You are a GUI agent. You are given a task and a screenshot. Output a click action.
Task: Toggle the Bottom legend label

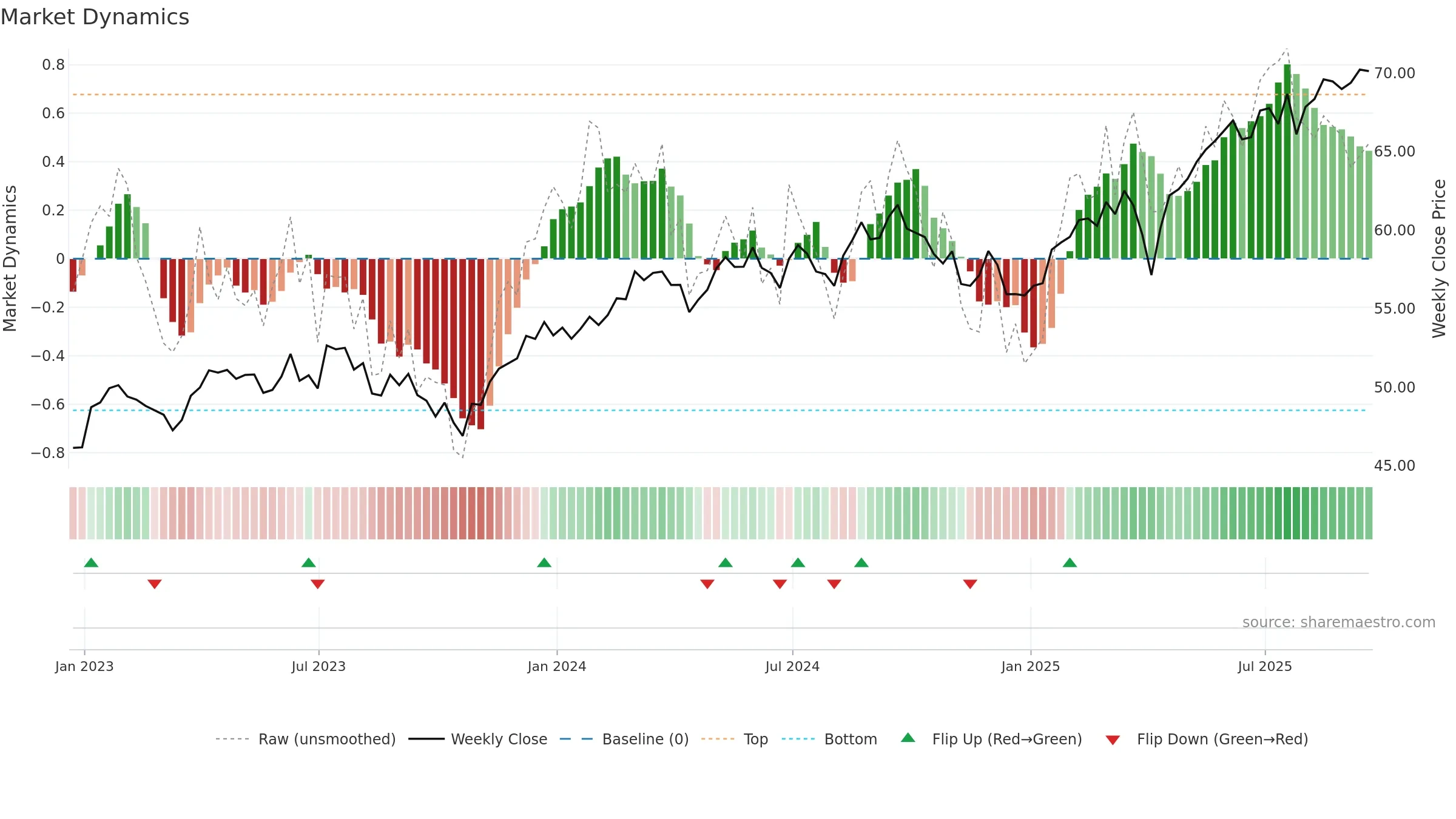point(851,739)
